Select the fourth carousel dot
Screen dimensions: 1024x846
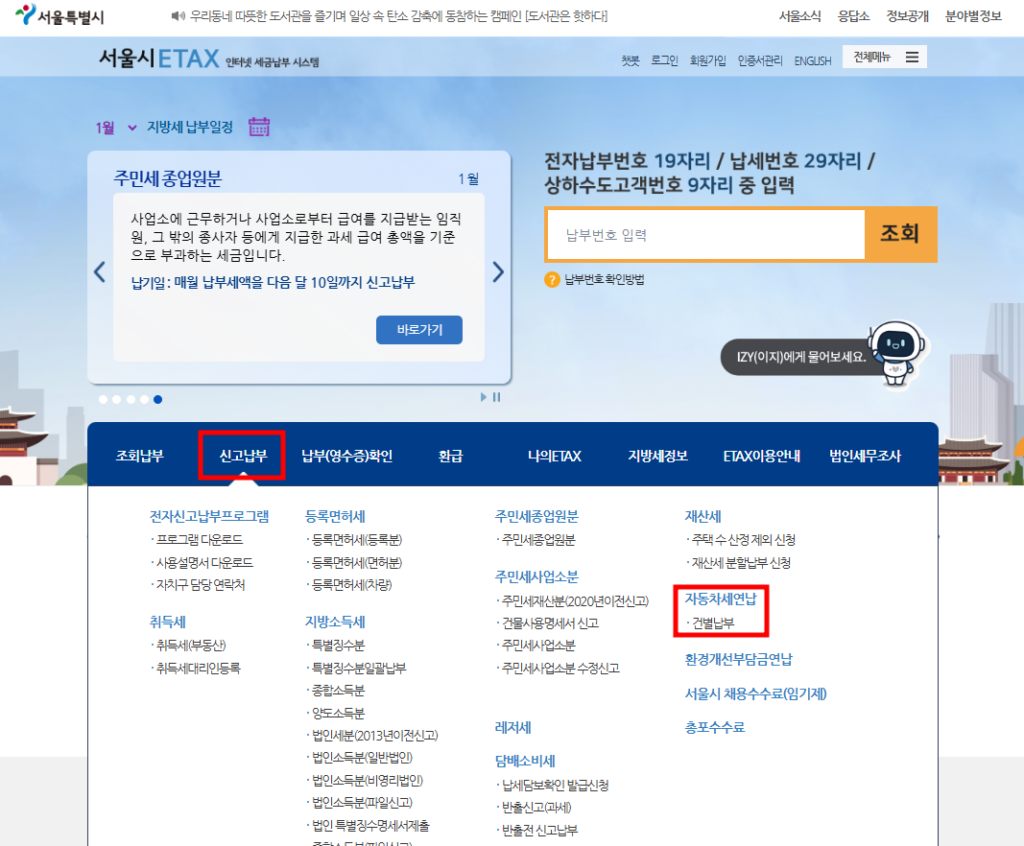(x=144, y=399)
